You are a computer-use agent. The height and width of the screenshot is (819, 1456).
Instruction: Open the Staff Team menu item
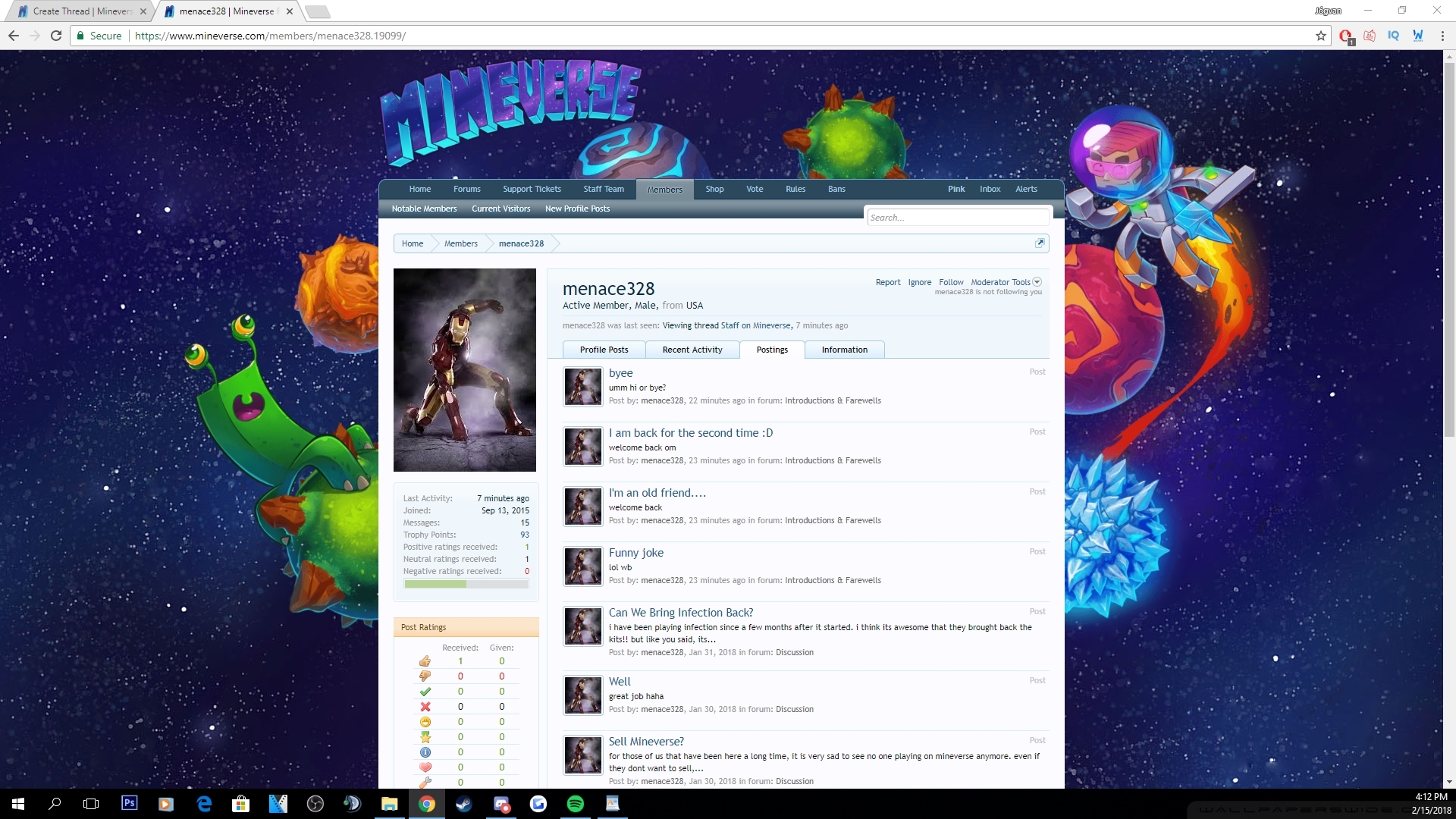(x=603, y=189)
